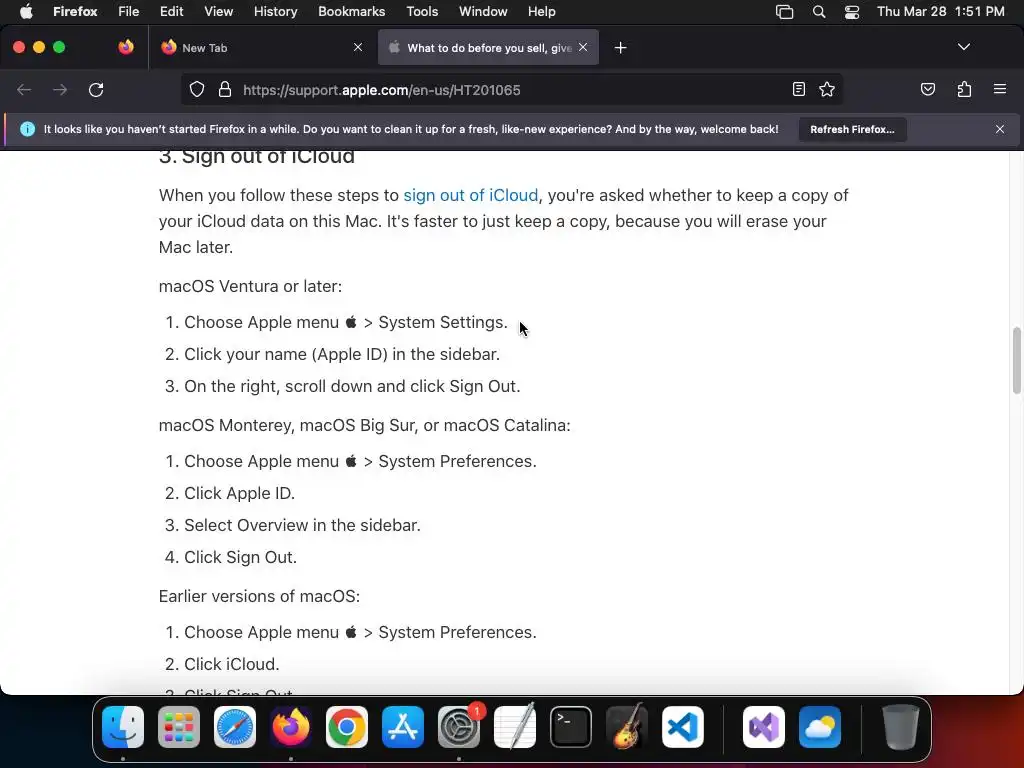Open System Settings from the Dock

click(458, 727)
